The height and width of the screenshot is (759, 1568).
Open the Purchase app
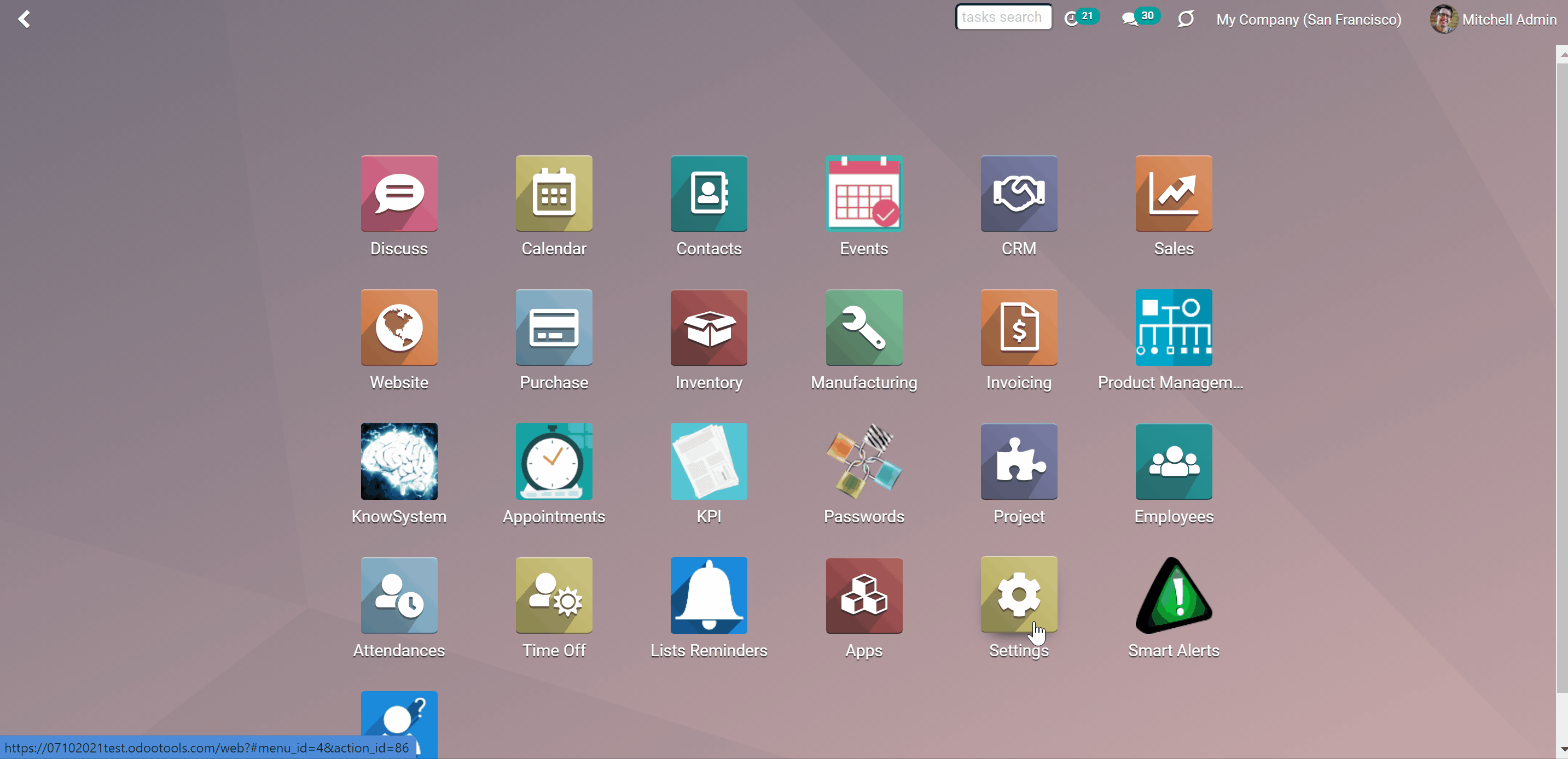pos(554,327)
